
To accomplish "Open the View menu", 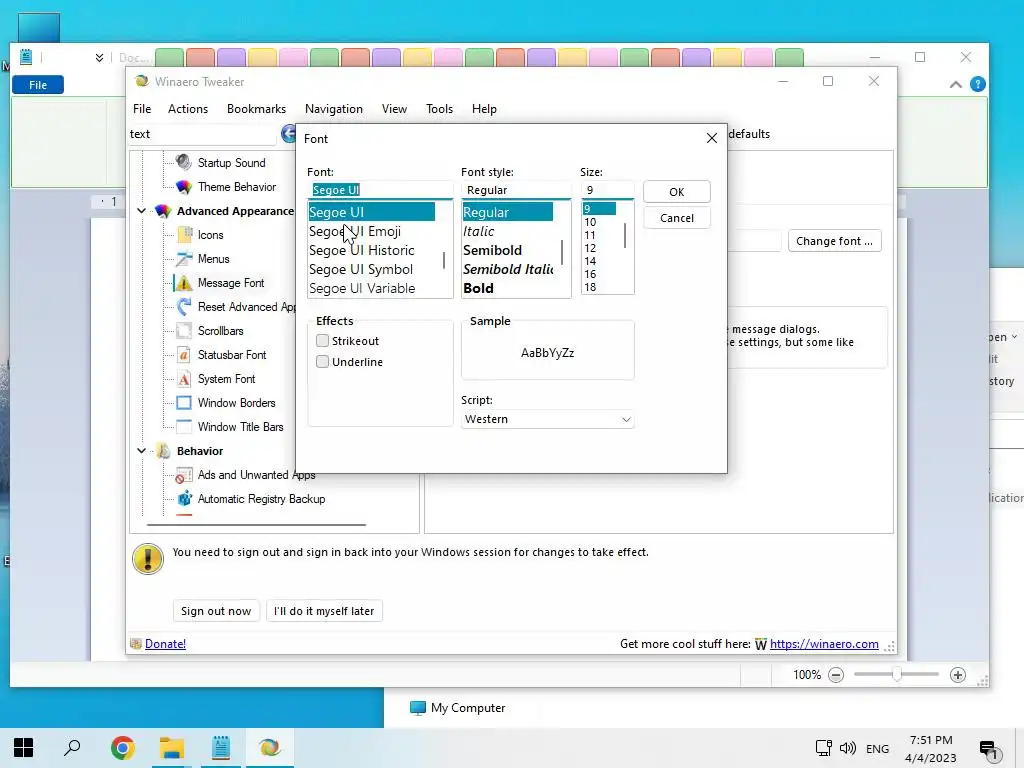I will [x=394, y=109].
